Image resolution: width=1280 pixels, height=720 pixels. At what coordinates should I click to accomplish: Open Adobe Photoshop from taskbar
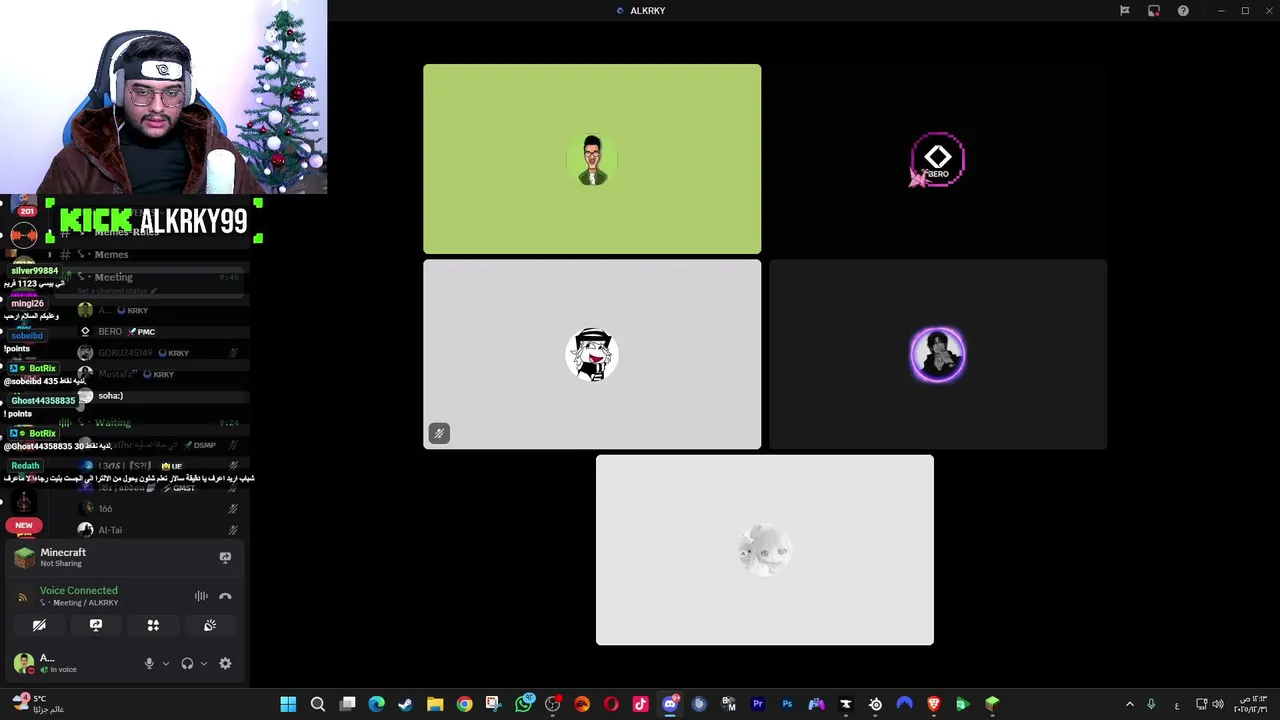click(787, 704)
